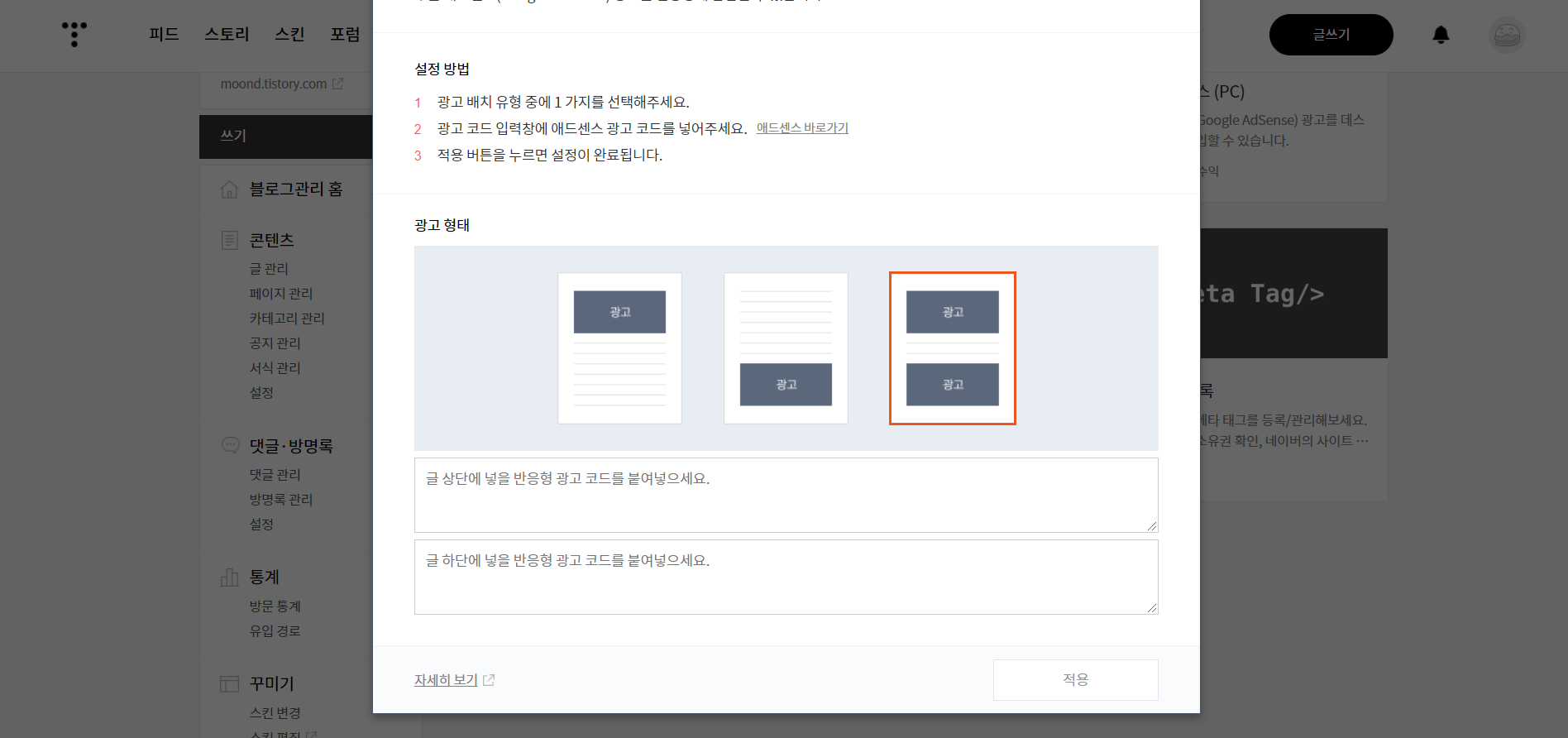The image size is (1568, 738).
Task: Open 댓글 관리 in sidebar
Action: (x=275, y=475)
